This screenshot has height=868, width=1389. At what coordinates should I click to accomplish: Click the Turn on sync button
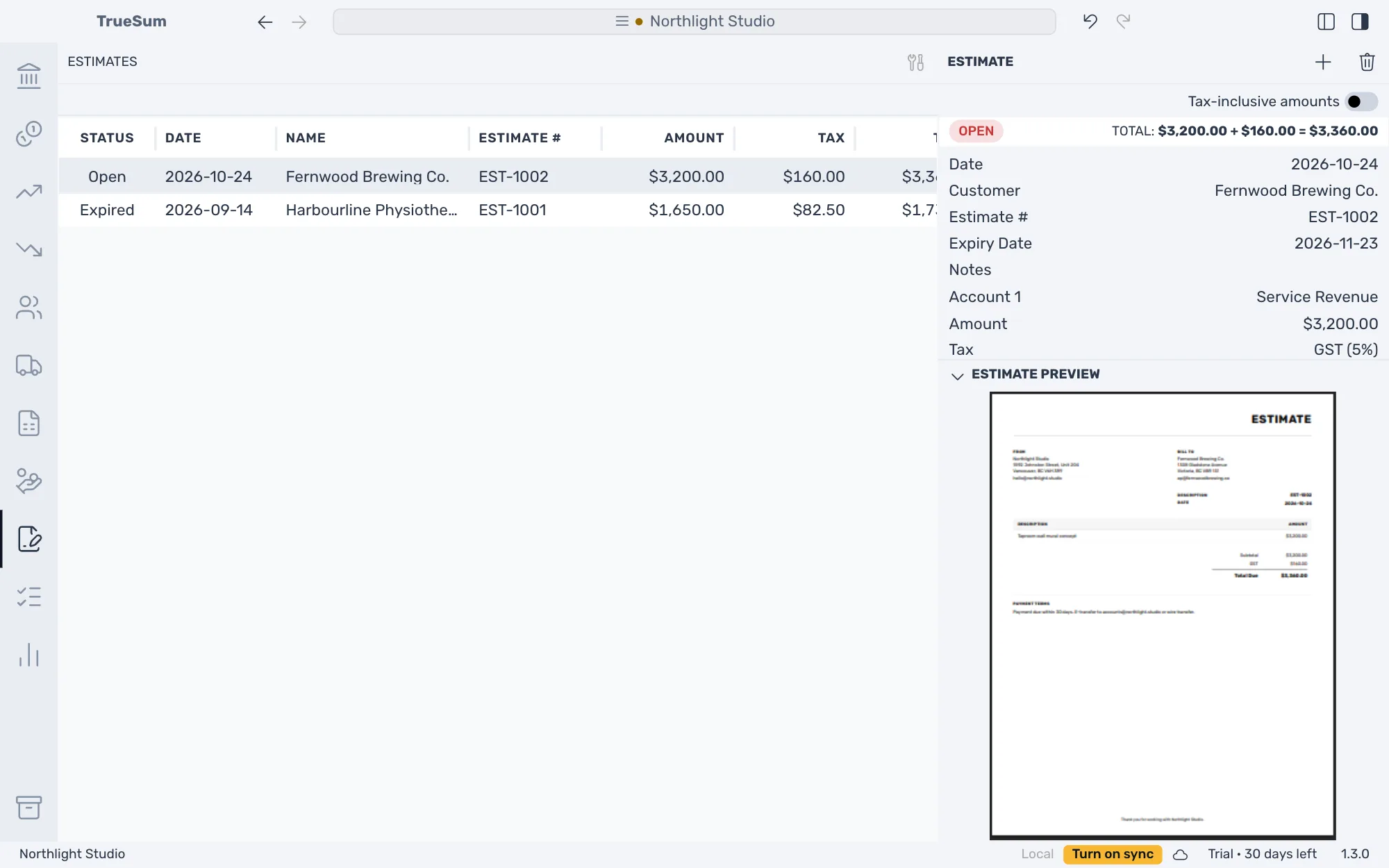pos(1112,854)
